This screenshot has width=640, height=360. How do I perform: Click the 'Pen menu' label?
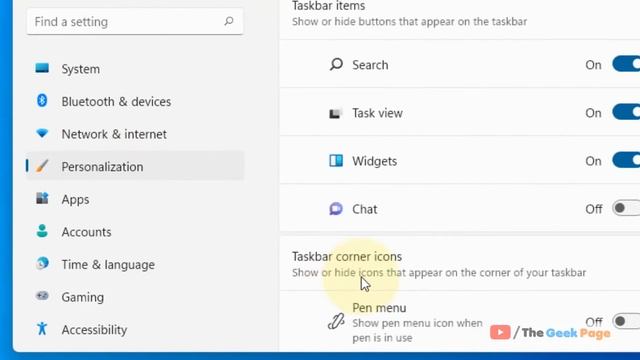click(x=379, y=308)
